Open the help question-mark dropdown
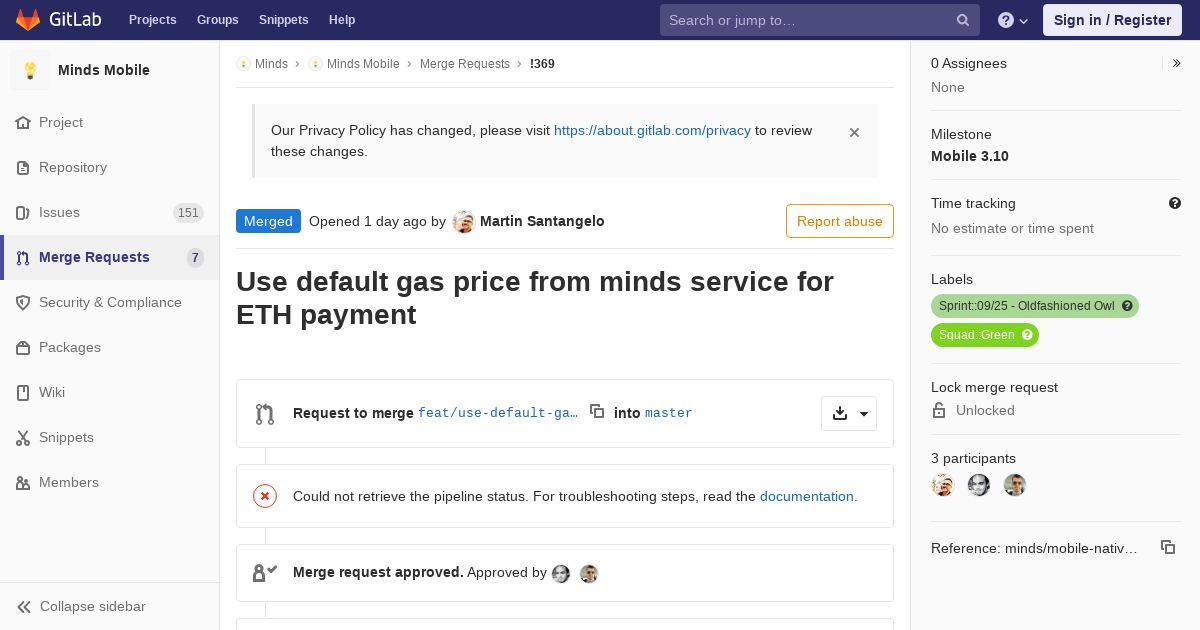This screenshot has height=630, width=1200. click(x=1013, y=20)
